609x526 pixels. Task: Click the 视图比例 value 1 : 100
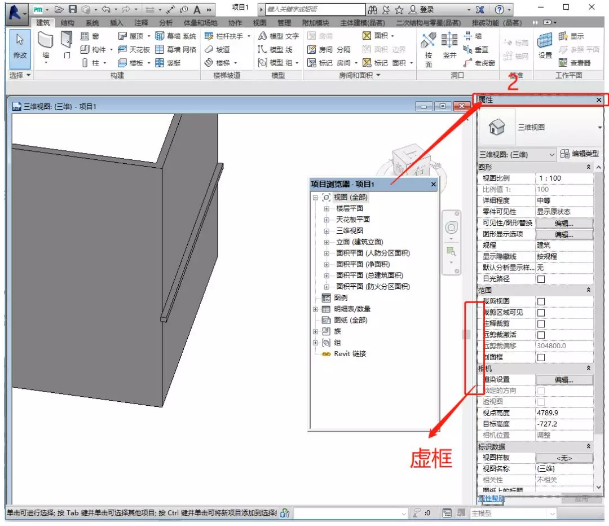[x=564, y=178]
